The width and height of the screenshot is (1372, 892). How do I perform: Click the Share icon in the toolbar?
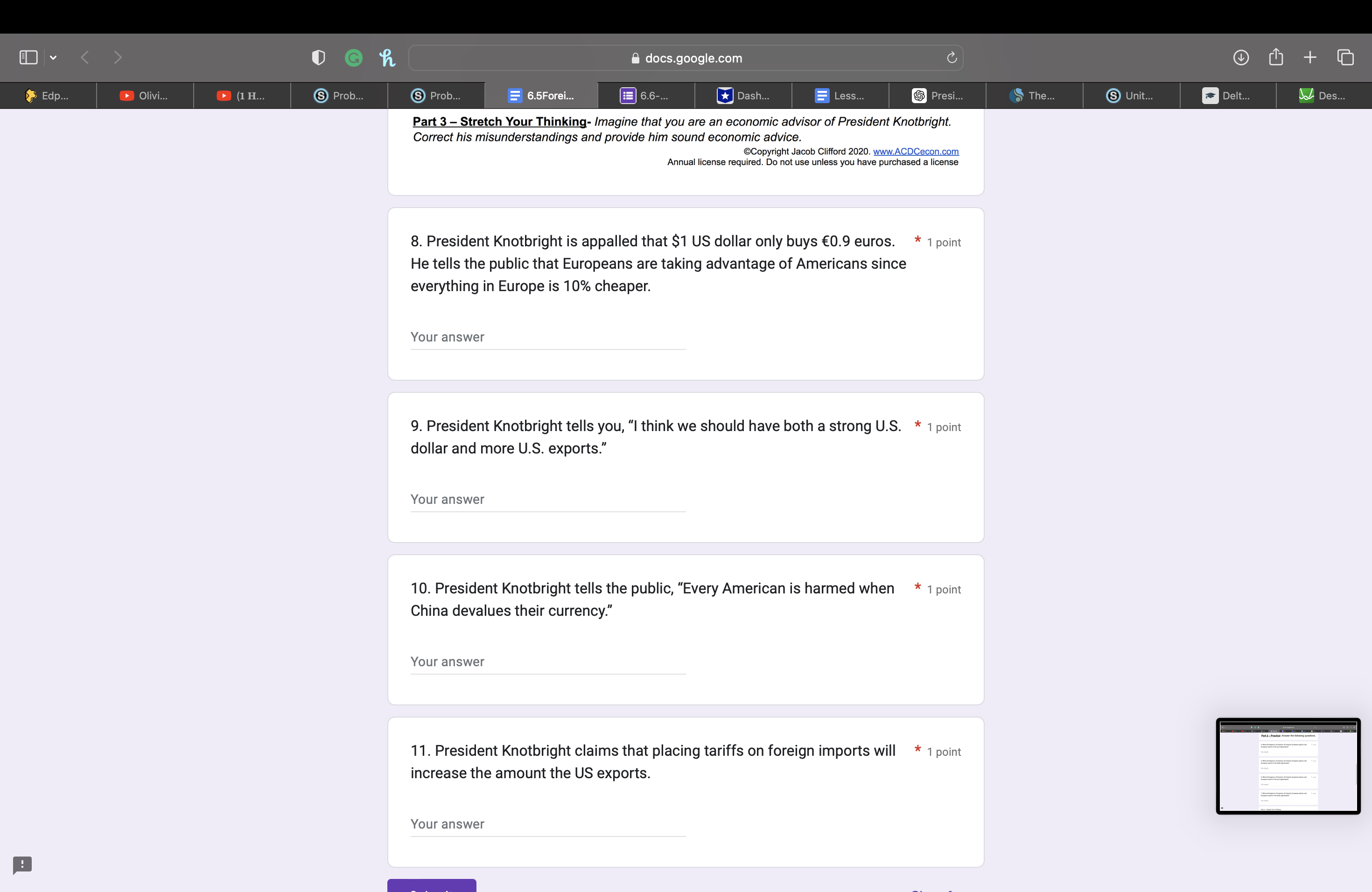click(x=1276, y=58)
